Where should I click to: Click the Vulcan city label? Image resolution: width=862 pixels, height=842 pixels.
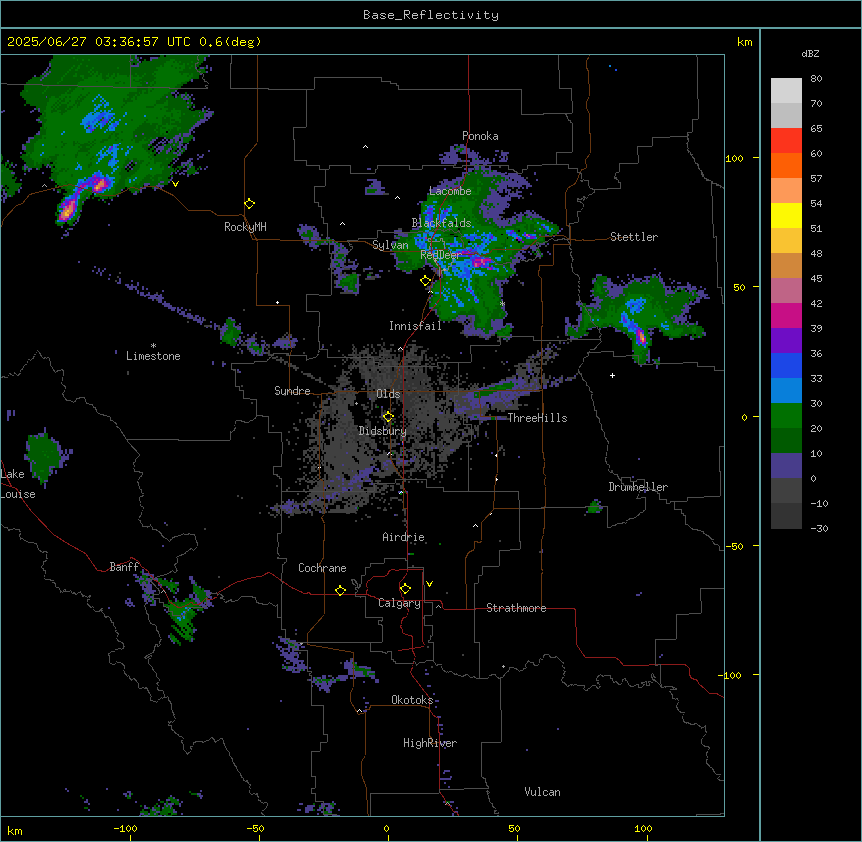click(x=542, y=792)
